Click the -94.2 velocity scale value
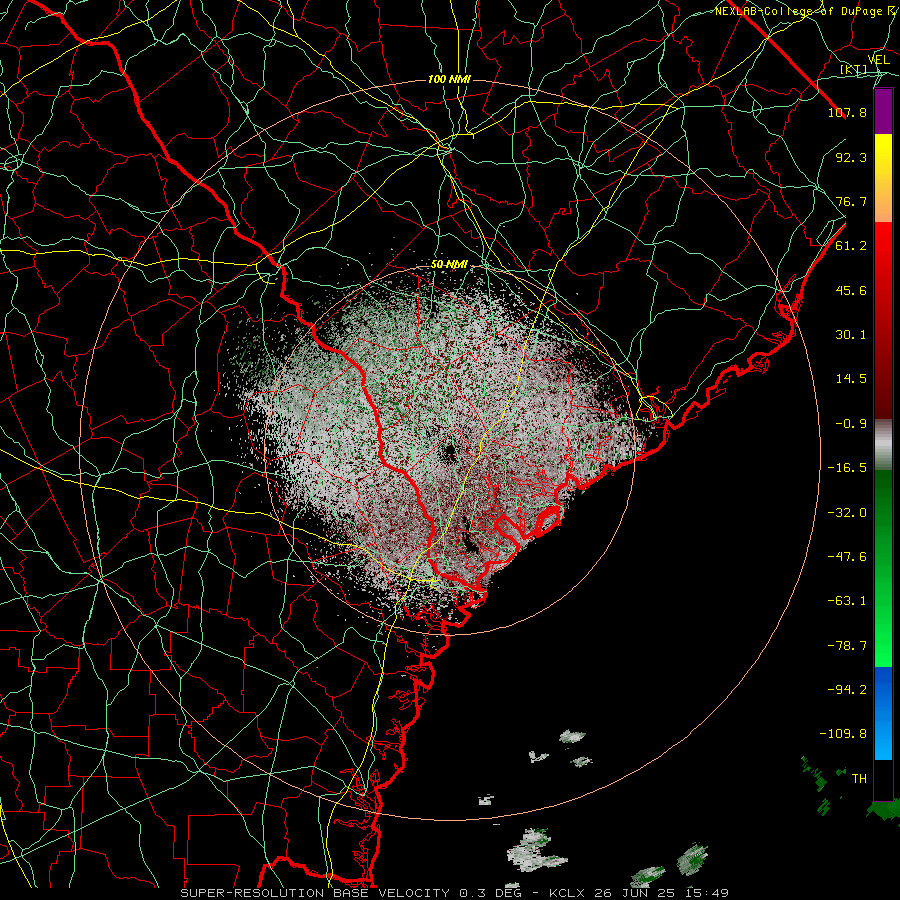 pos(847,690)
